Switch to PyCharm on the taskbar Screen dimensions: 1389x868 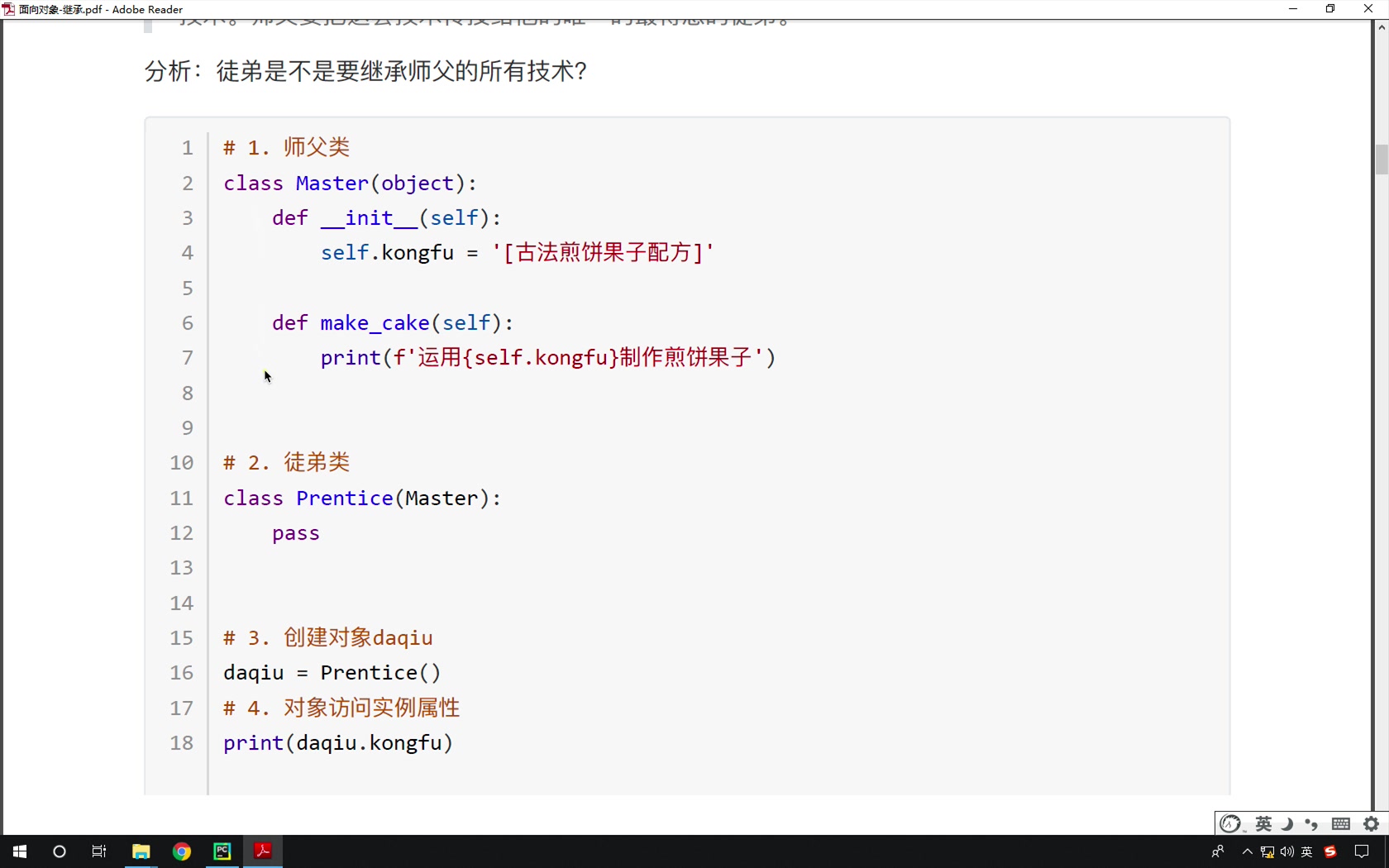point(222,851)
